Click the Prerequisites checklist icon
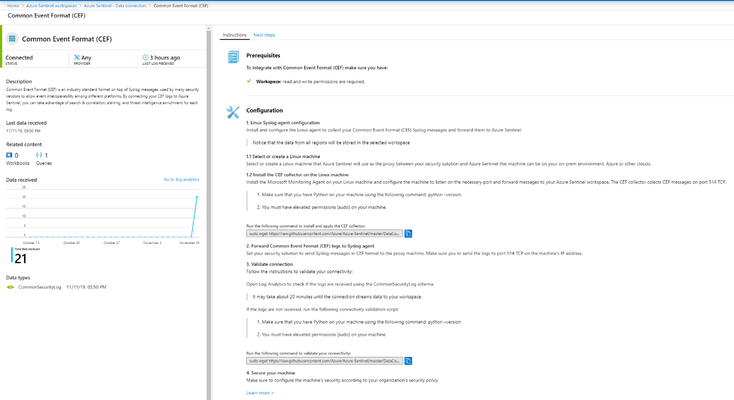 233,57
